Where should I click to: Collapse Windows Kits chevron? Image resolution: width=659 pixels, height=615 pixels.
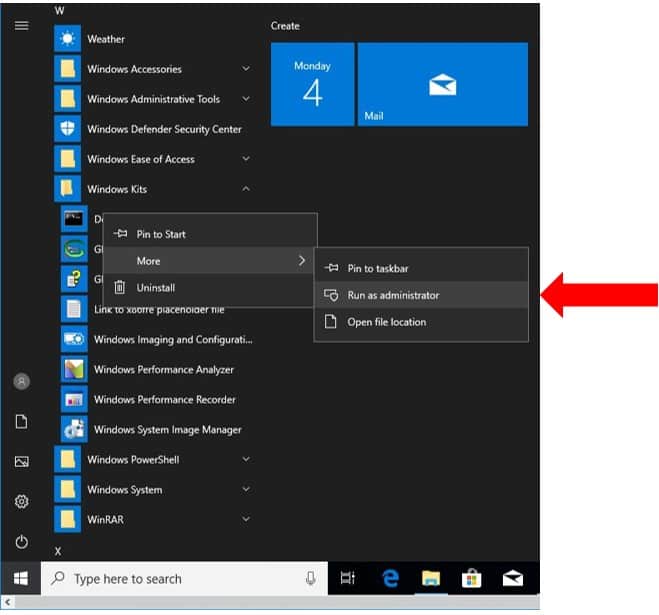(246, 189)
